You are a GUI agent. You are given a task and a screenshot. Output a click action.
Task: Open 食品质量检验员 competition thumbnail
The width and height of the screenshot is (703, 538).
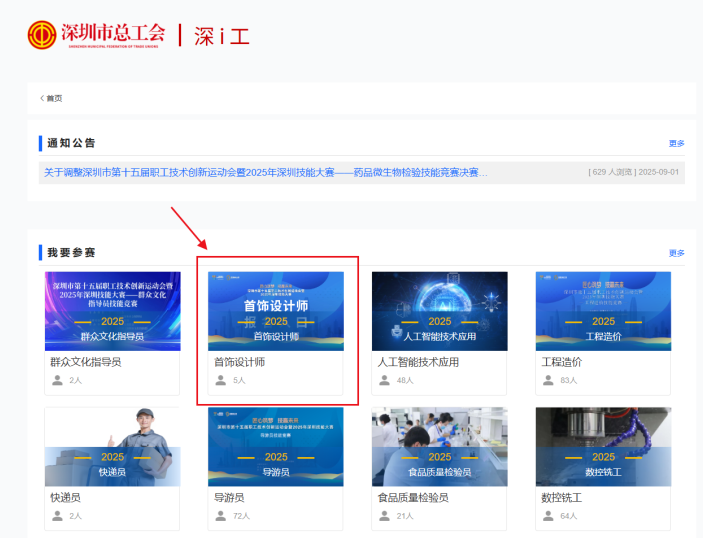440,447
